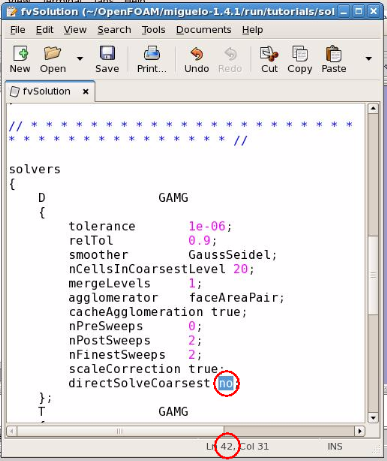387x461 pixels.
Task: Copy the selected text
Action: [x=300, y=59]
